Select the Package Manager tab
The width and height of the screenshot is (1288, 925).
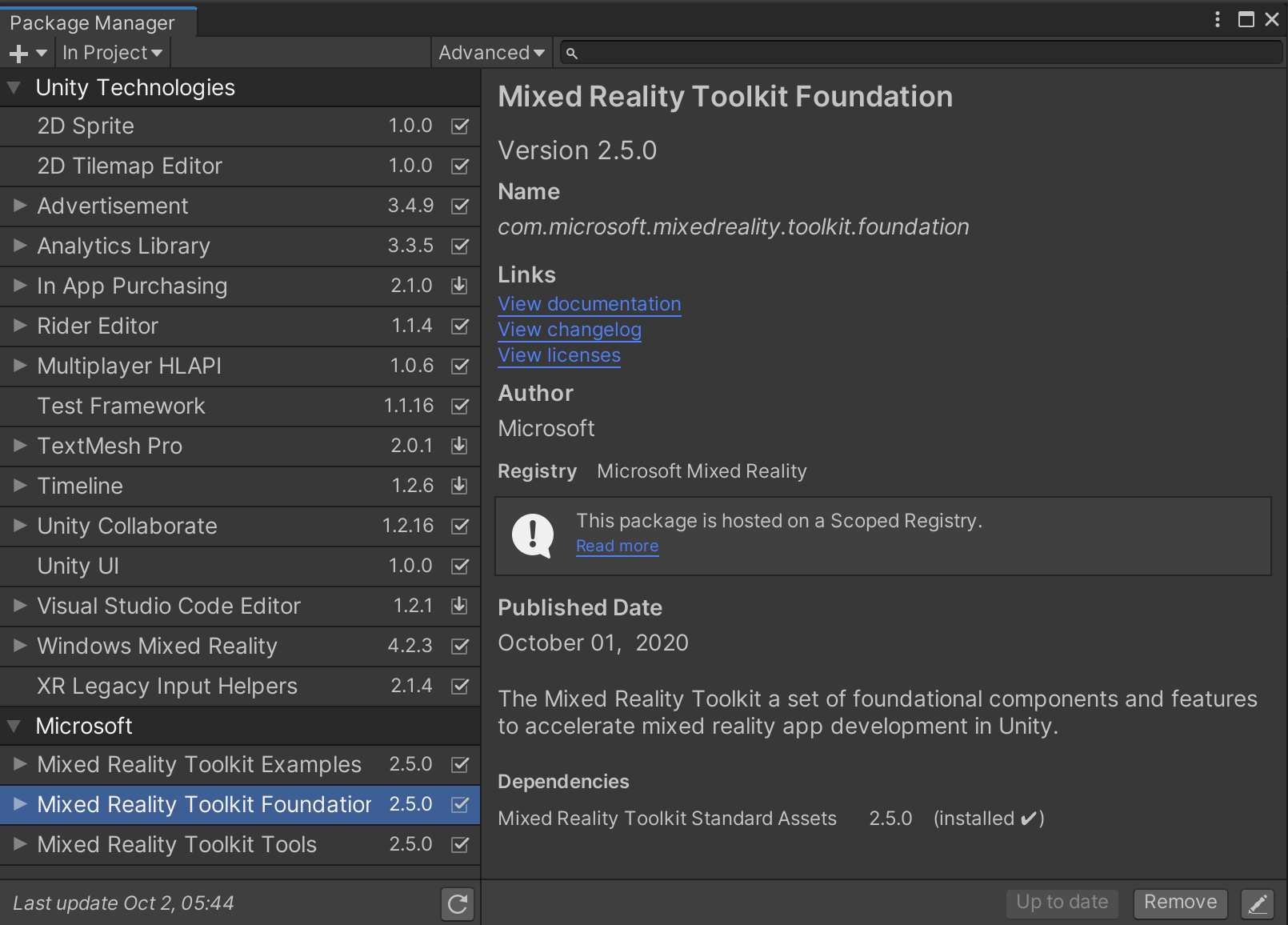coord(92,22)
